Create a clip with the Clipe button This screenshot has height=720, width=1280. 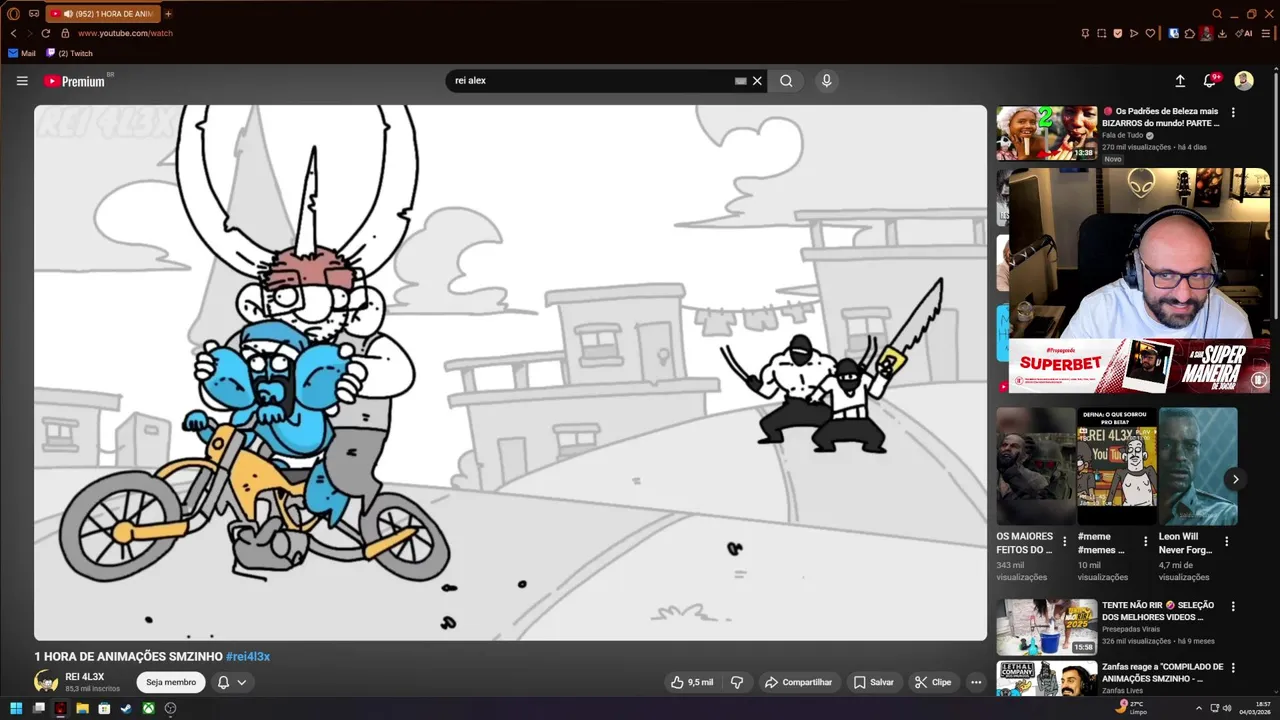(x=933, y=682)
